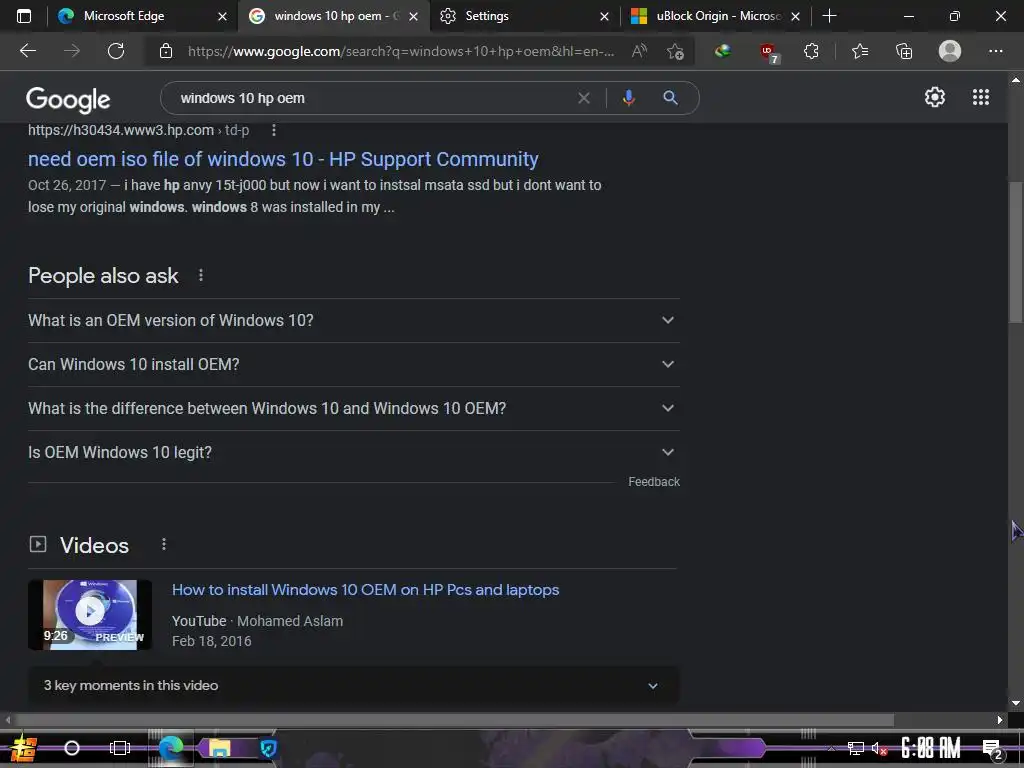Viewport: 1024px width, 768px height.
Task: Open Task View in taskbar
Action: pyautogui.click(x=120, y=748)
